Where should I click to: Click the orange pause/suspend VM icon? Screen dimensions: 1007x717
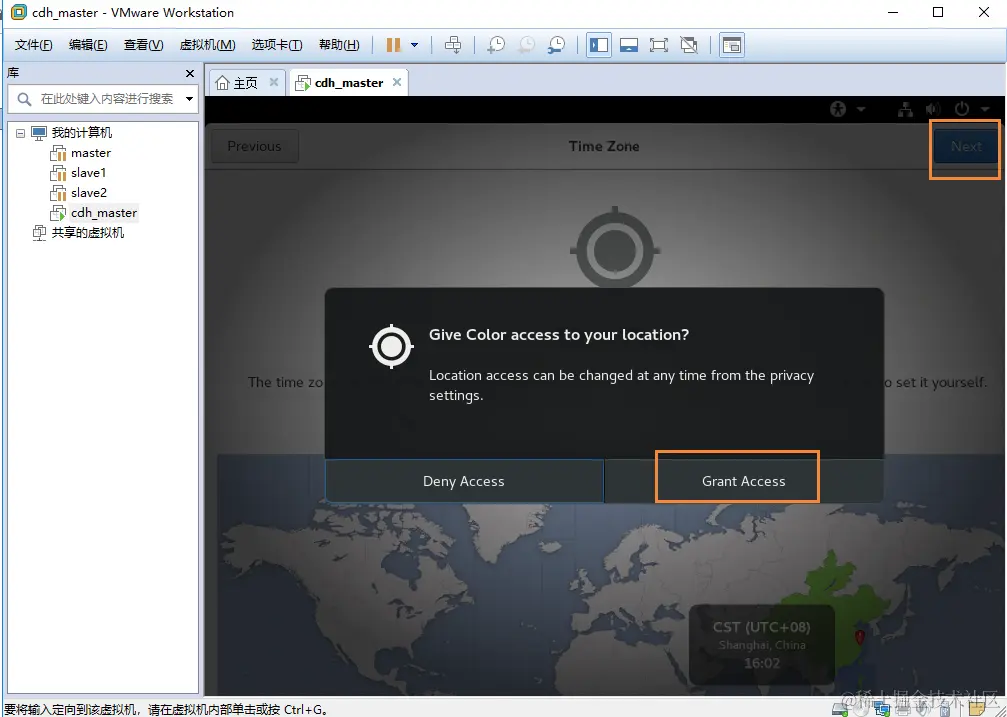click(394, 45)
